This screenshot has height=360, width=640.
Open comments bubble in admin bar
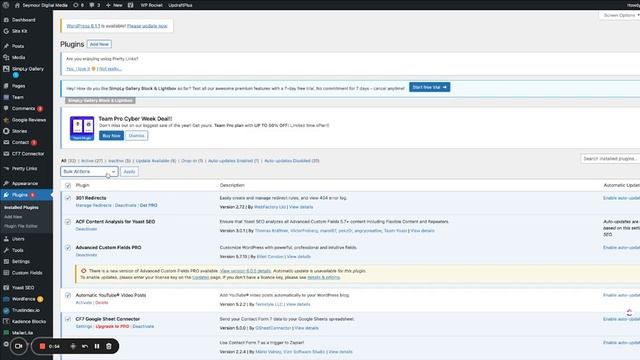[x=95, y=5]
